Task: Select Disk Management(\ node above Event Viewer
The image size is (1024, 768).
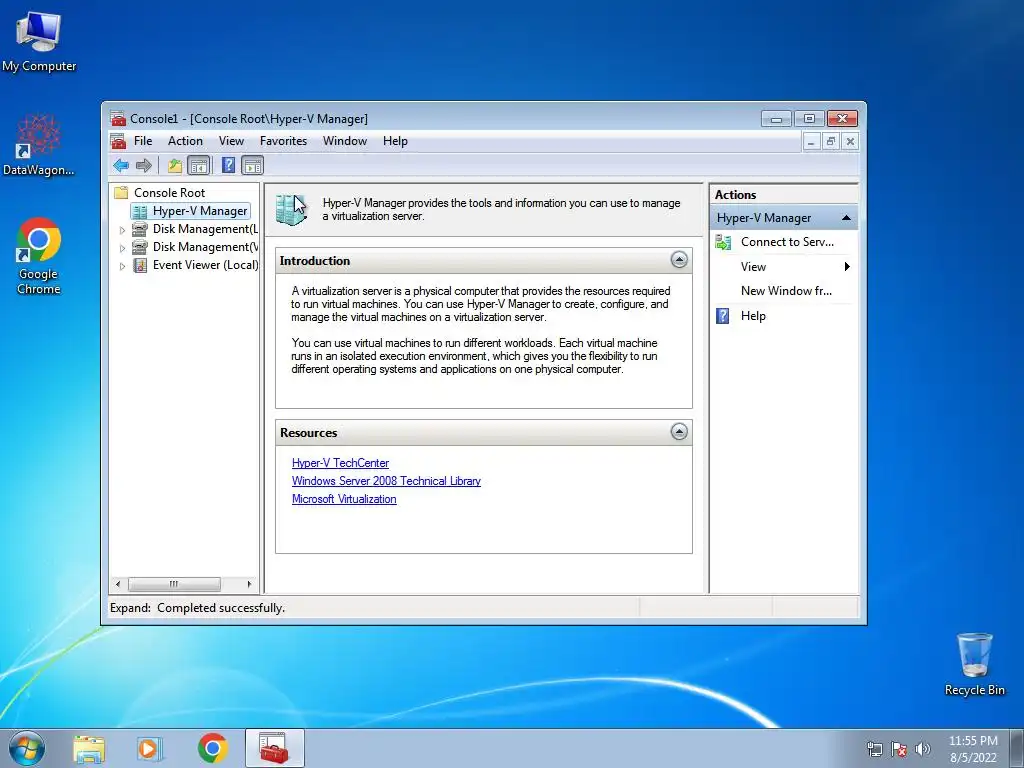Action: (195, 247)
